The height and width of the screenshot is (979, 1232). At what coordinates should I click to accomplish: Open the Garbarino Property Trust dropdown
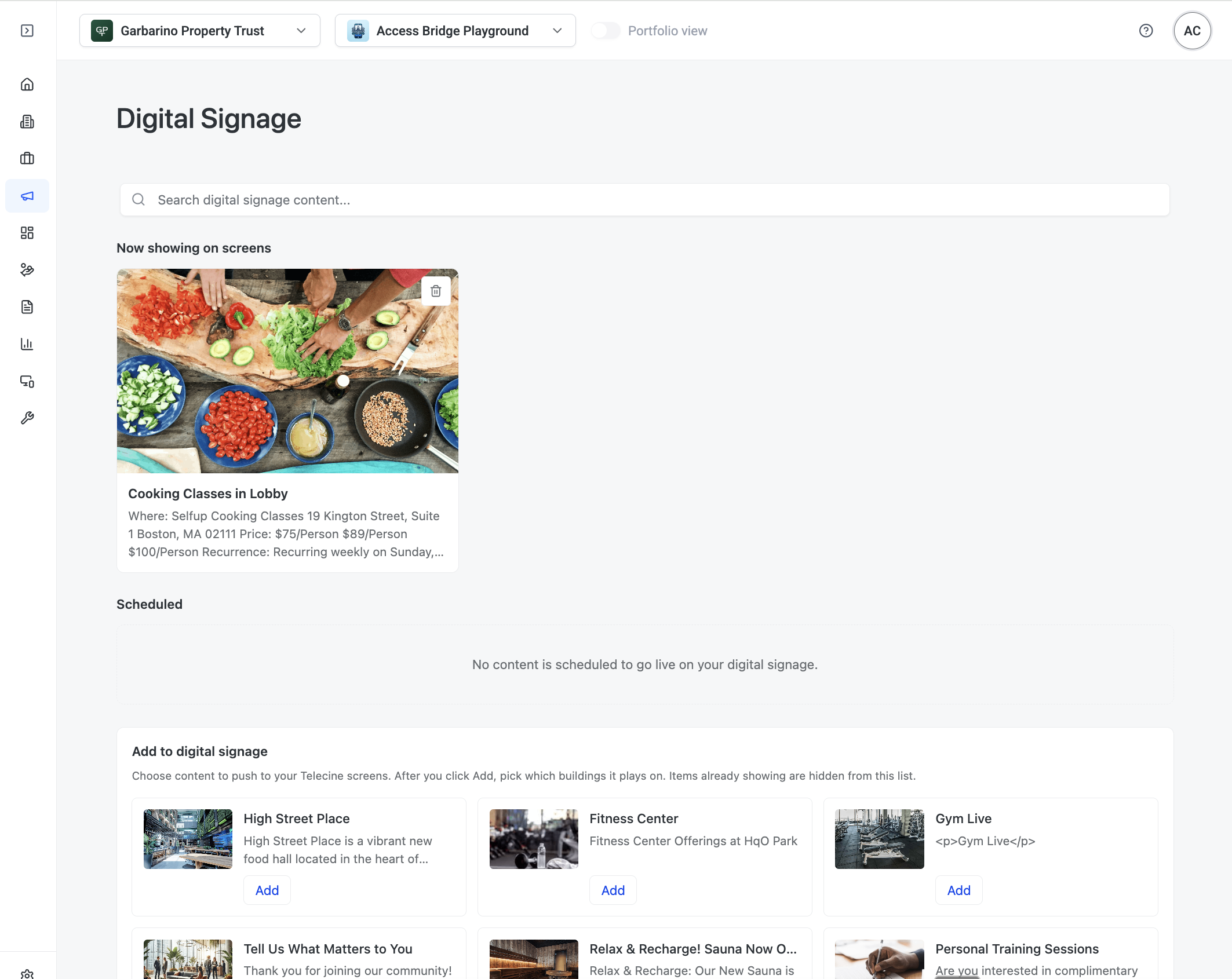pos(200,31)
